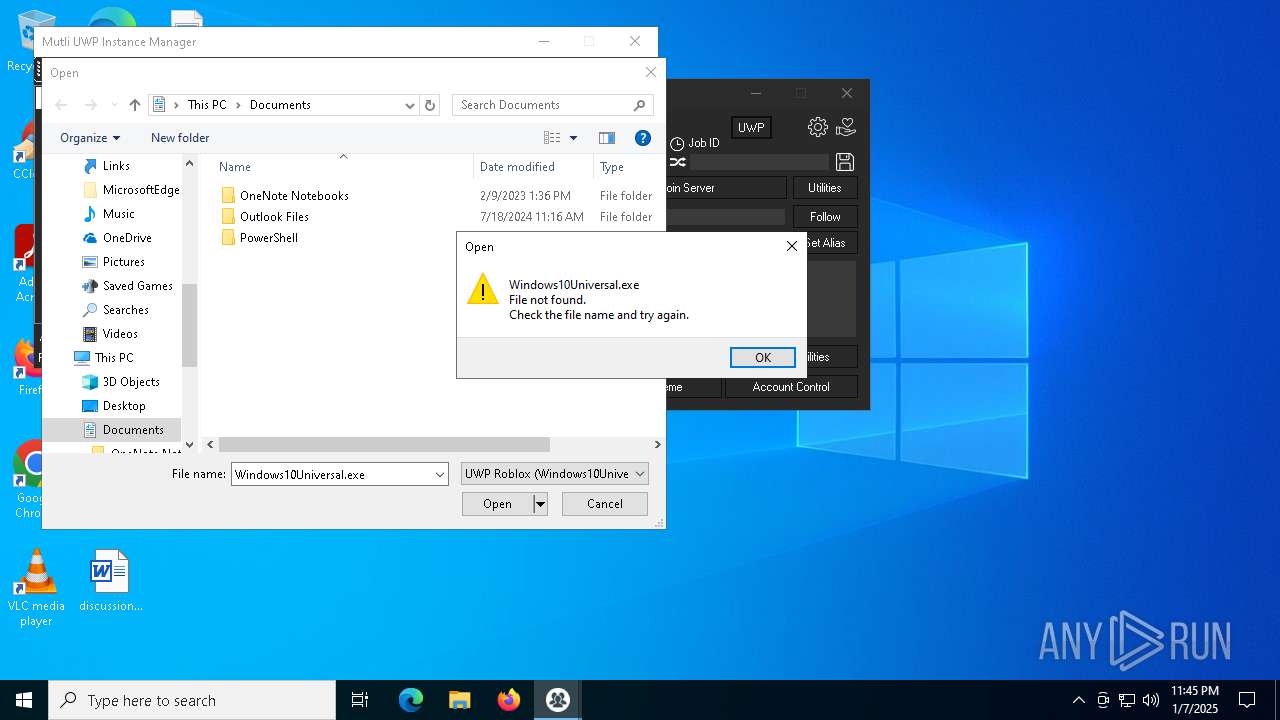The height and width of the screenshot is (720, 1280).
Task: Click the horizontal scrollbar in file list
Action: (x=384, y=444)
